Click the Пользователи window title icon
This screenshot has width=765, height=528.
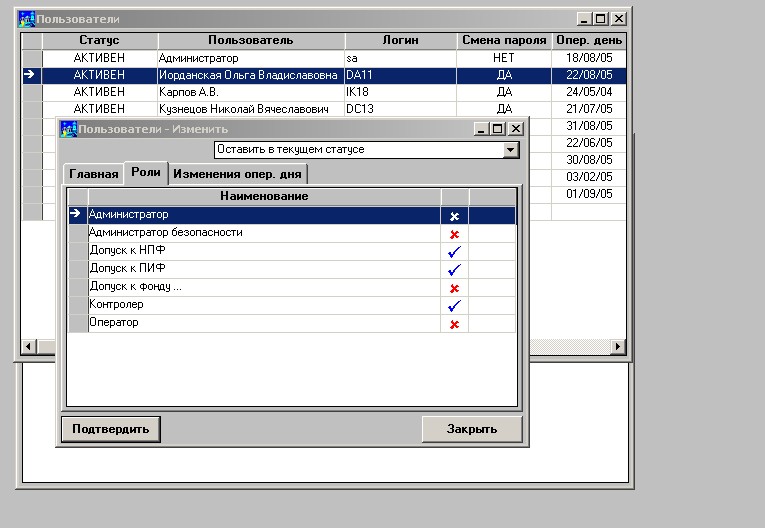tap(26, 19)
